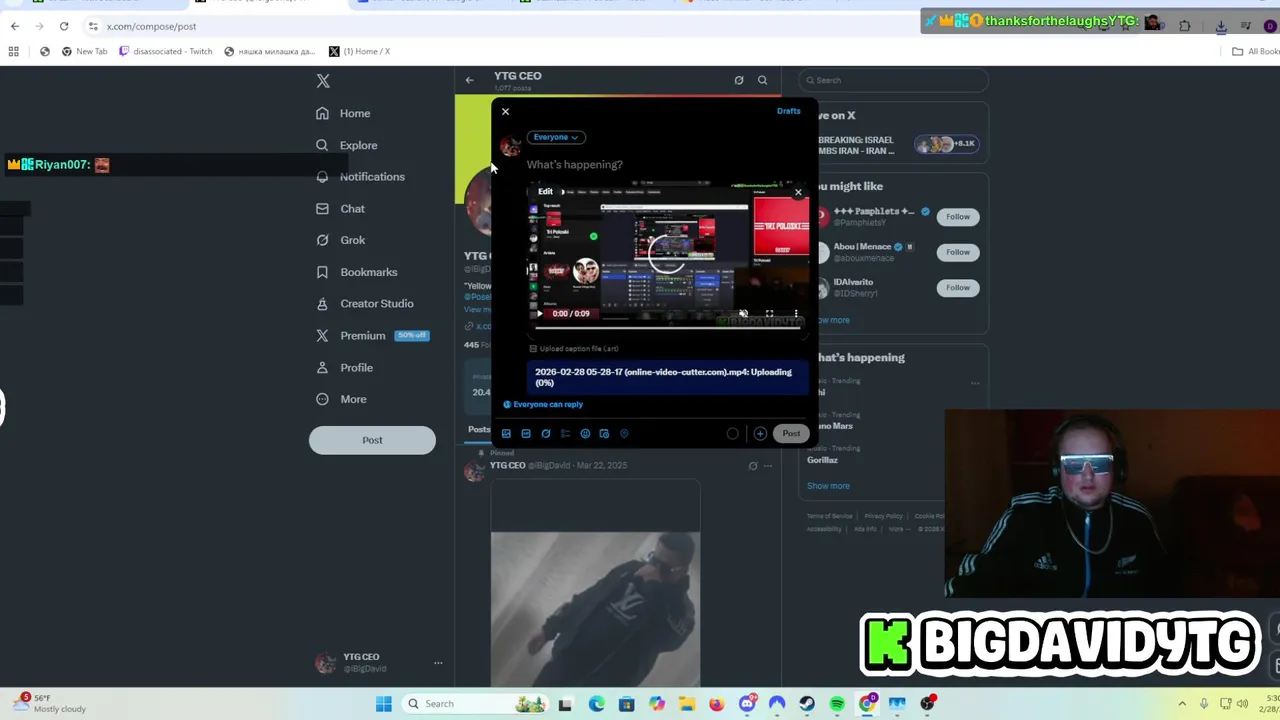Open Explore in sidebar

pos(346,145)
